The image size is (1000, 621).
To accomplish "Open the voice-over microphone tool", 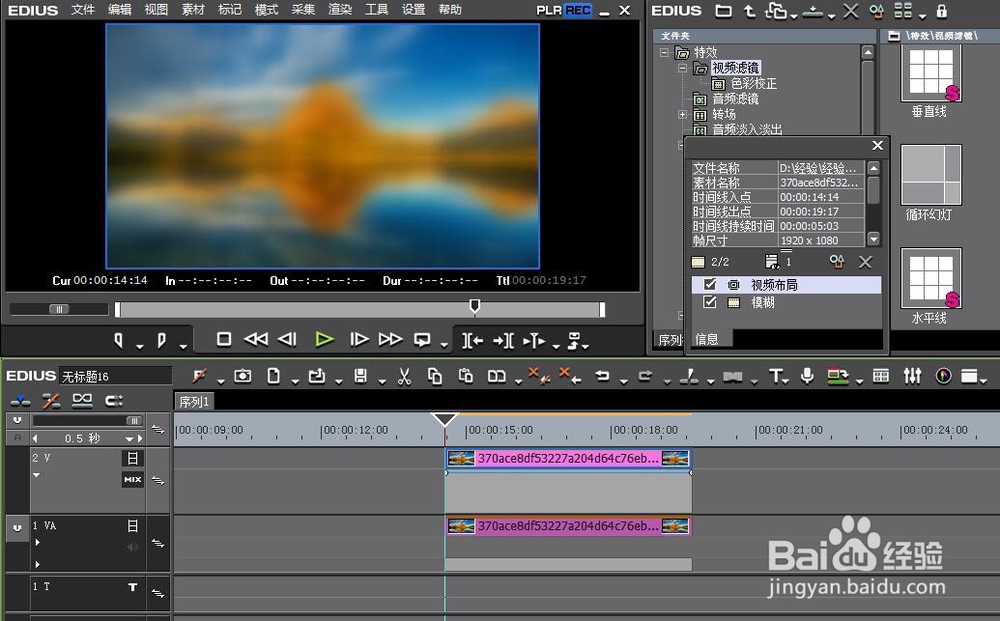I will (x=807, y=376).
